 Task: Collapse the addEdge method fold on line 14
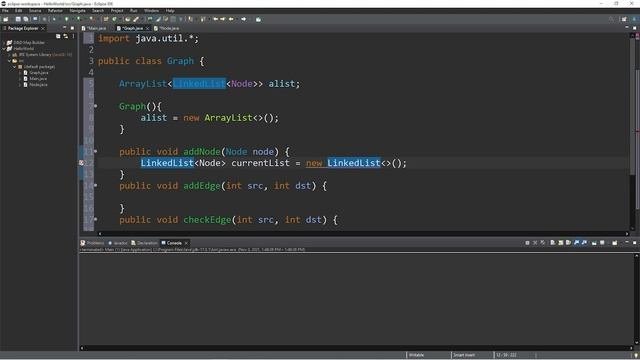click(96, 185)
